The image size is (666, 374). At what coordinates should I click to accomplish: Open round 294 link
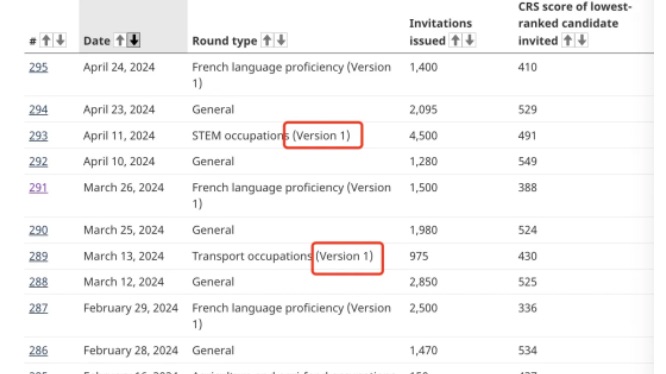(38, 110)
